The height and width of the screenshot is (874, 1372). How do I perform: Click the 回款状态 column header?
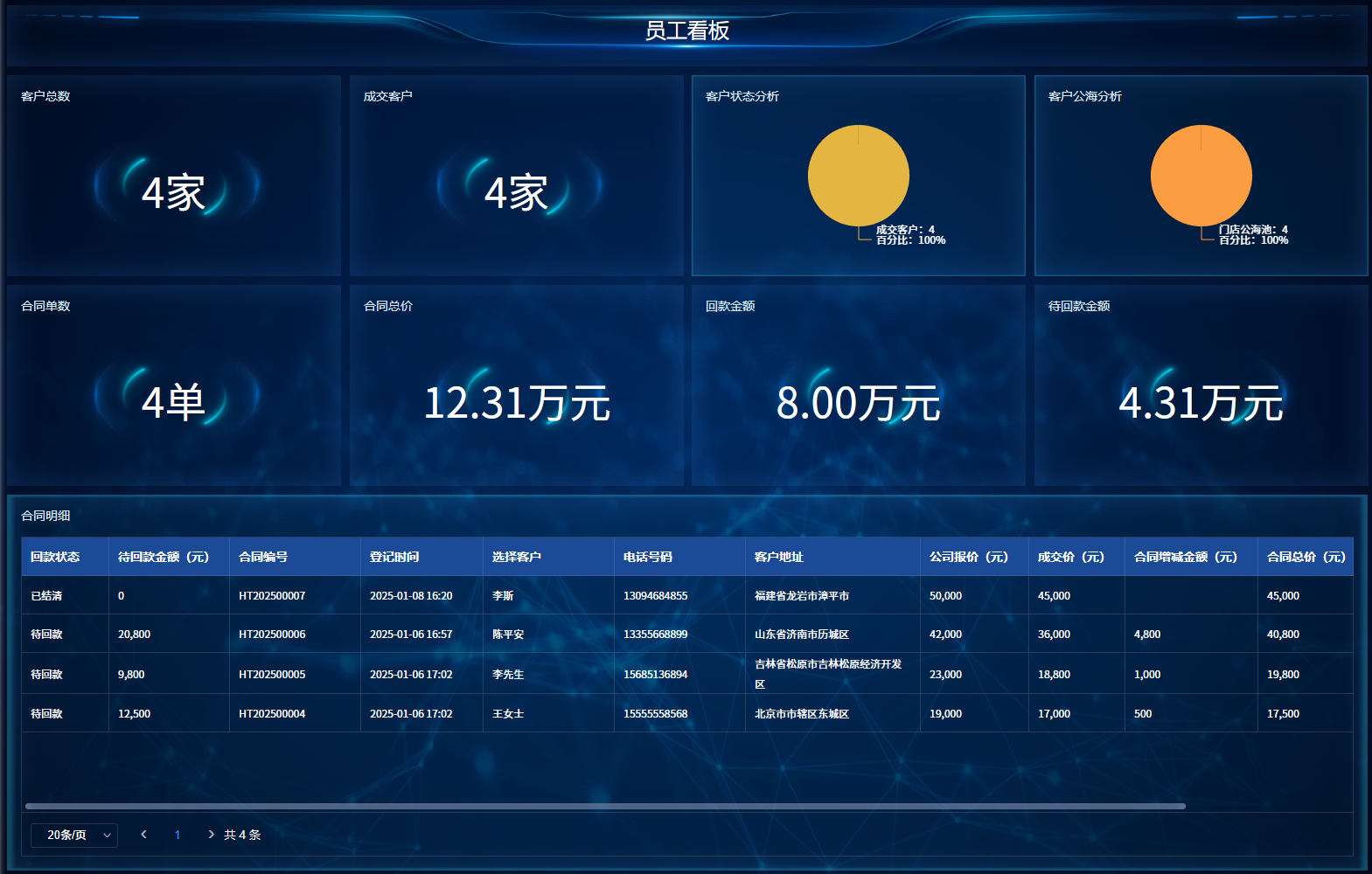(x=55, y=557)
